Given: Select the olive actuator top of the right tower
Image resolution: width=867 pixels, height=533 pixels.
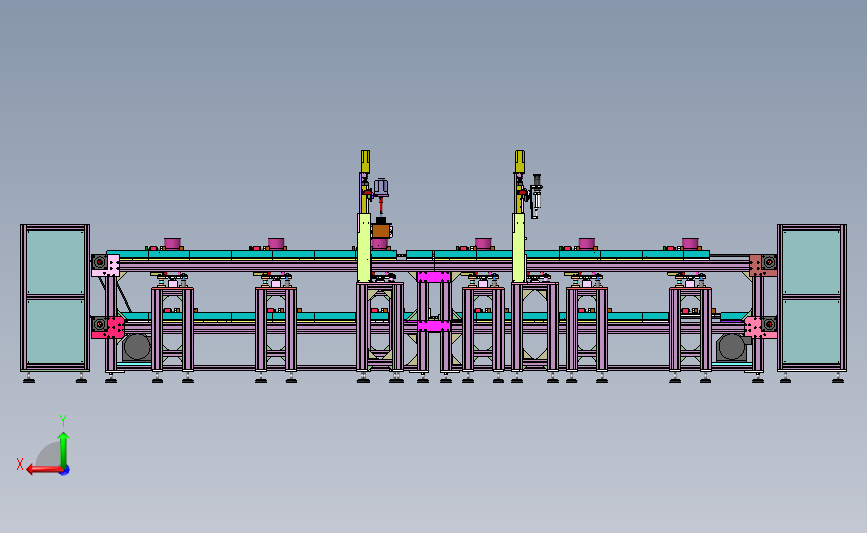Looking at the screenshot, I should click(520, 161).
